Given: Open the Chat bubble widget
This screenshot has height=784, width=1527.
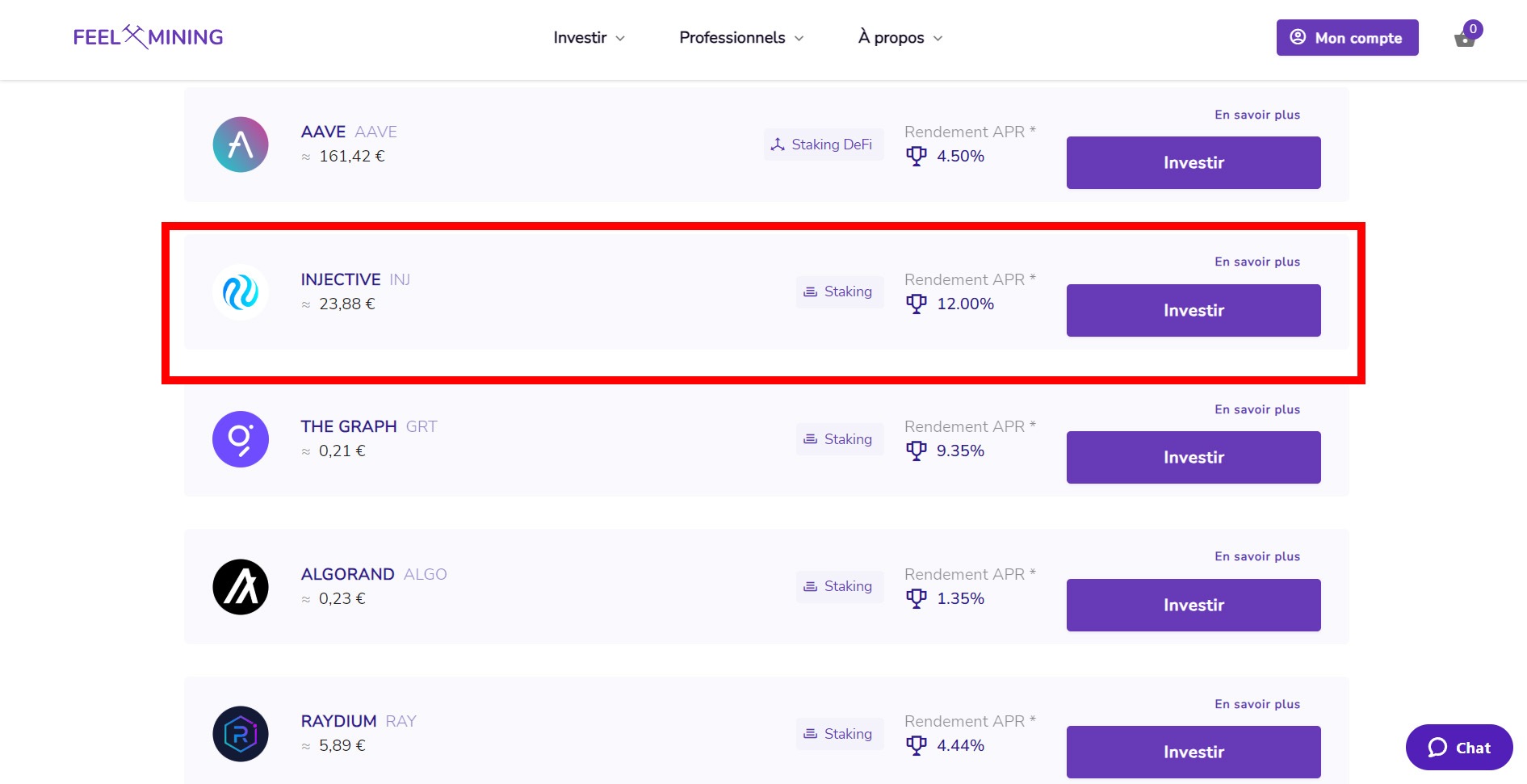Looking at the screenshot, I should pyautogui.click(x=1458, y=748).
